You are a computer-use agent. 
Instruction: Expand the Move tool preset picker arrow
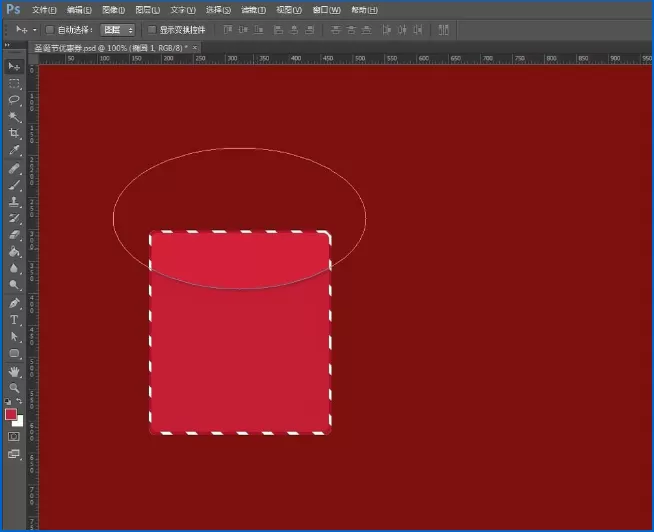(x=35, y=30)
